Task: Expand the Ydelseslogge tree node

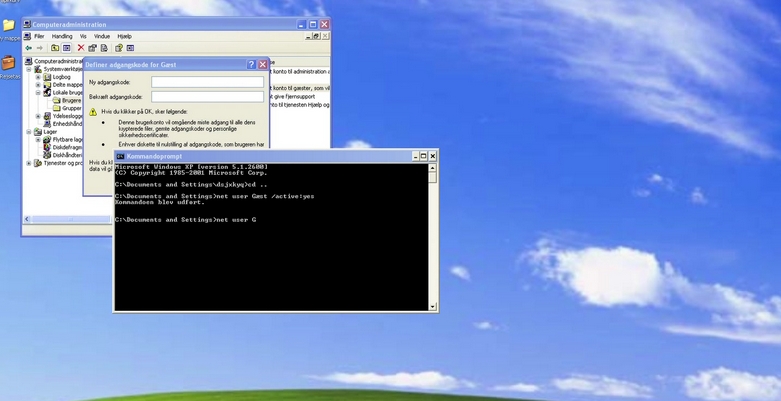Action: pyautogui.click(x=38, y=116)
